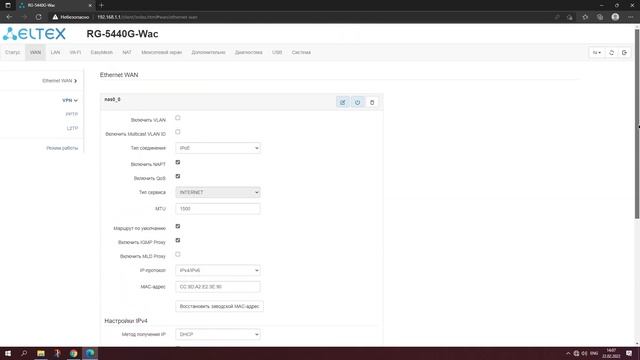Open the Дополнительно tab
Screen dimensions: 640x360
click(208, 52)
